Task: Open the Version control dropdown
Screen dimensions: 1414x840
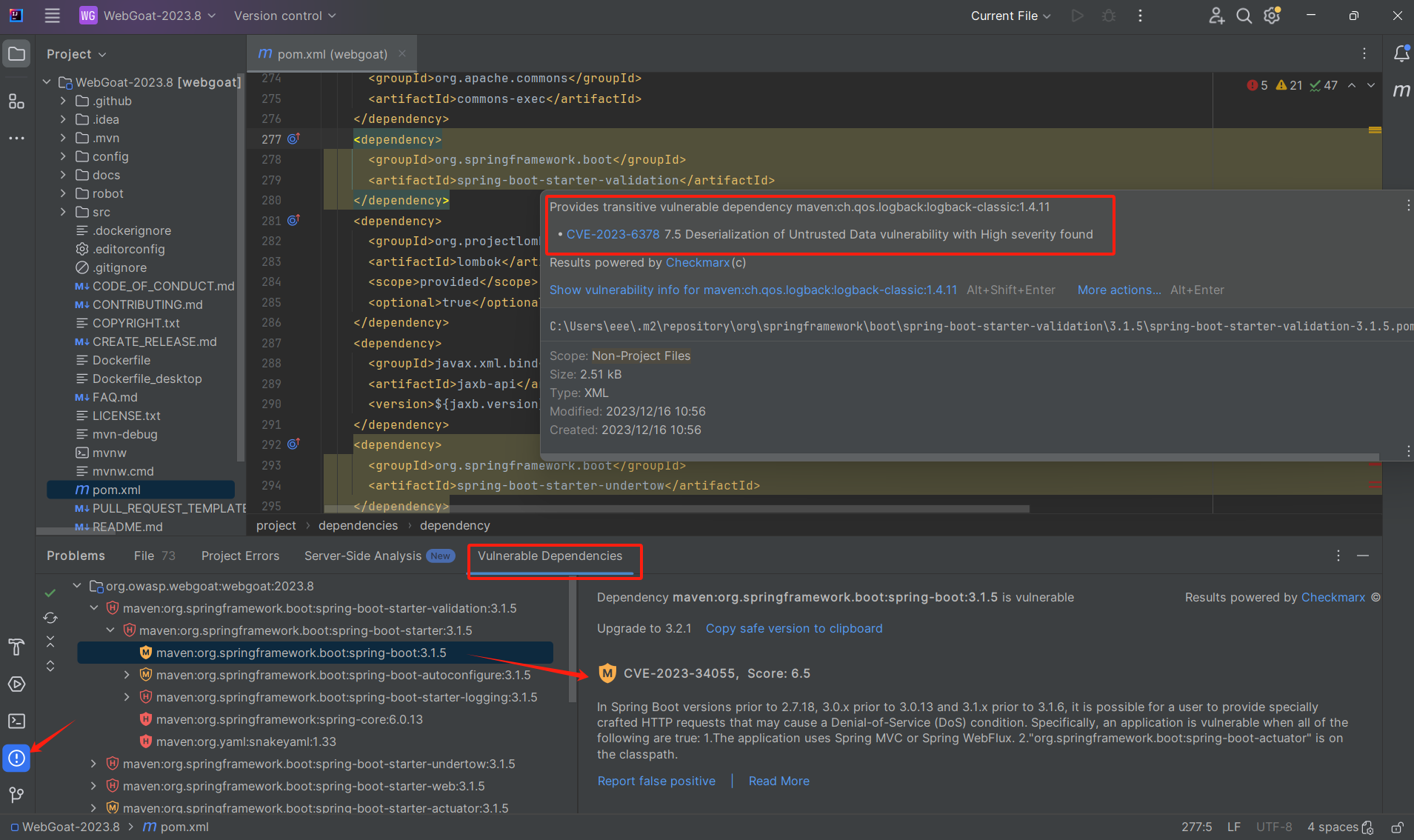Action: 285,16
